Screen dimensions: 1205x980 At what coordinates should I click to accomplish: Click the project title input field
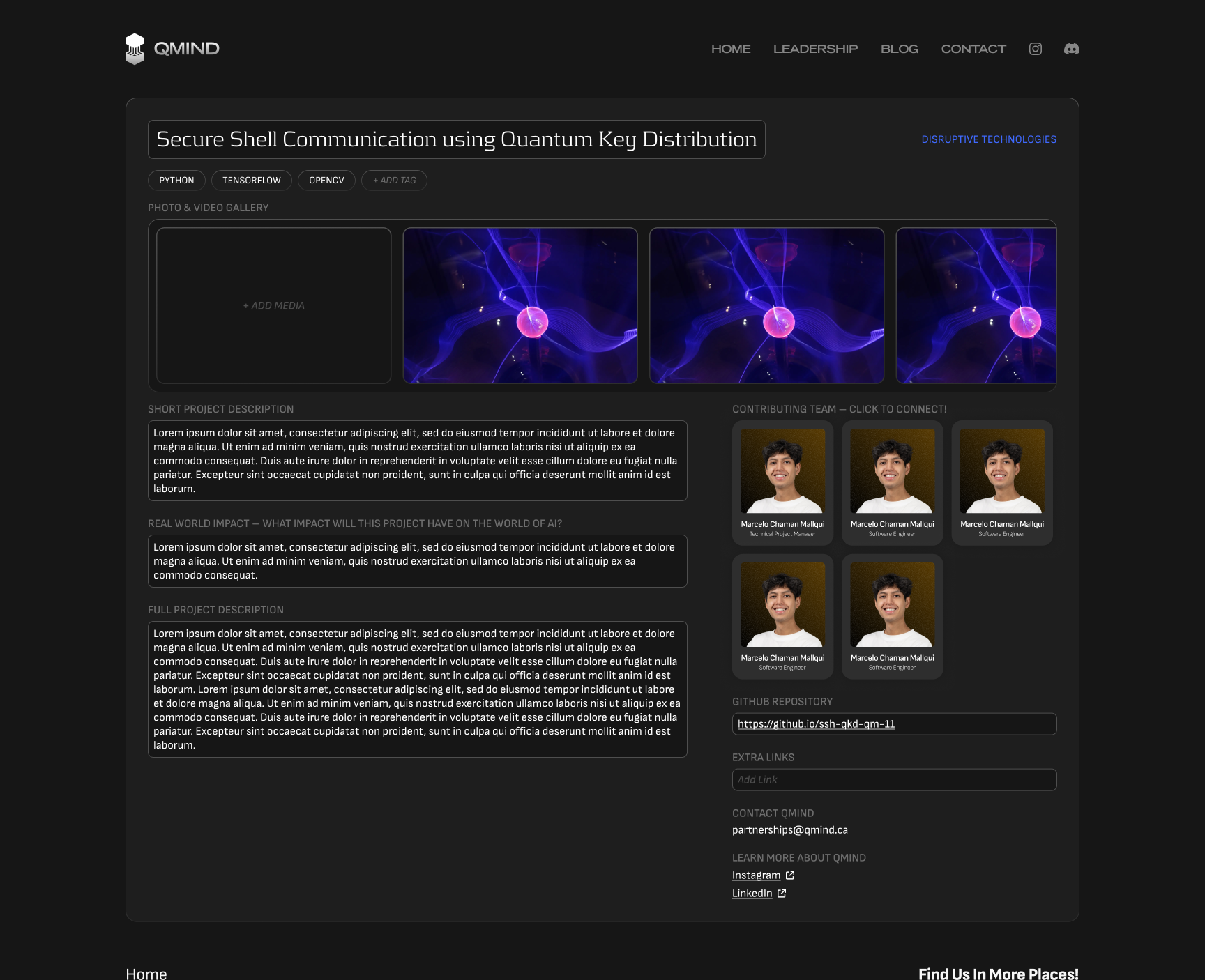pos(457,139)
